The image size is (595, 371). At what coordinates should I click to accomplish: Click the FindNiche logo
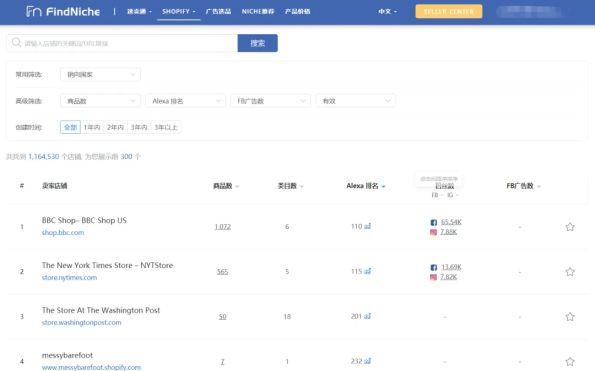(63, 12)
